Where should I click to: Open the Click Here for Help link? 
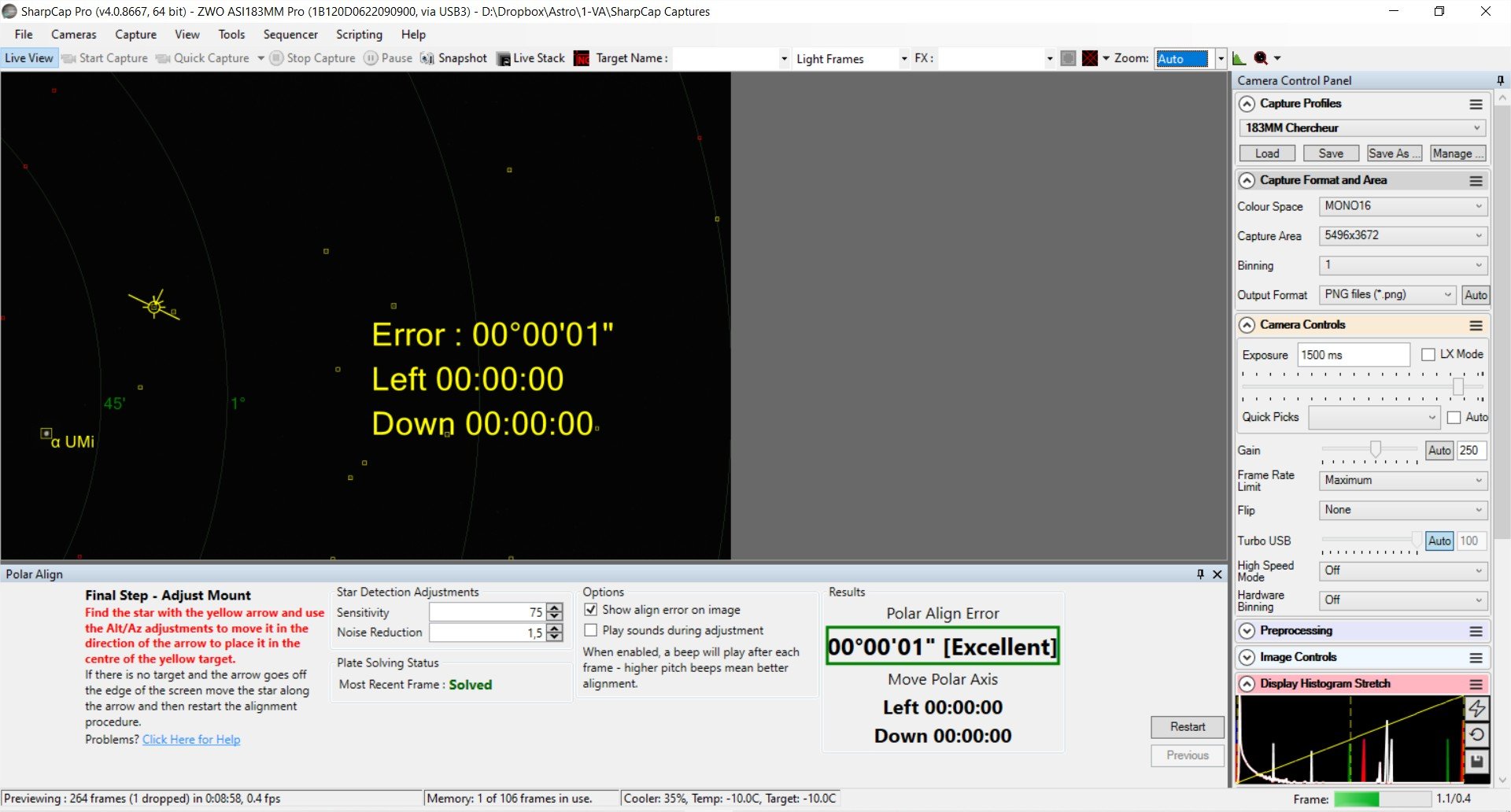tap(191, 740)
